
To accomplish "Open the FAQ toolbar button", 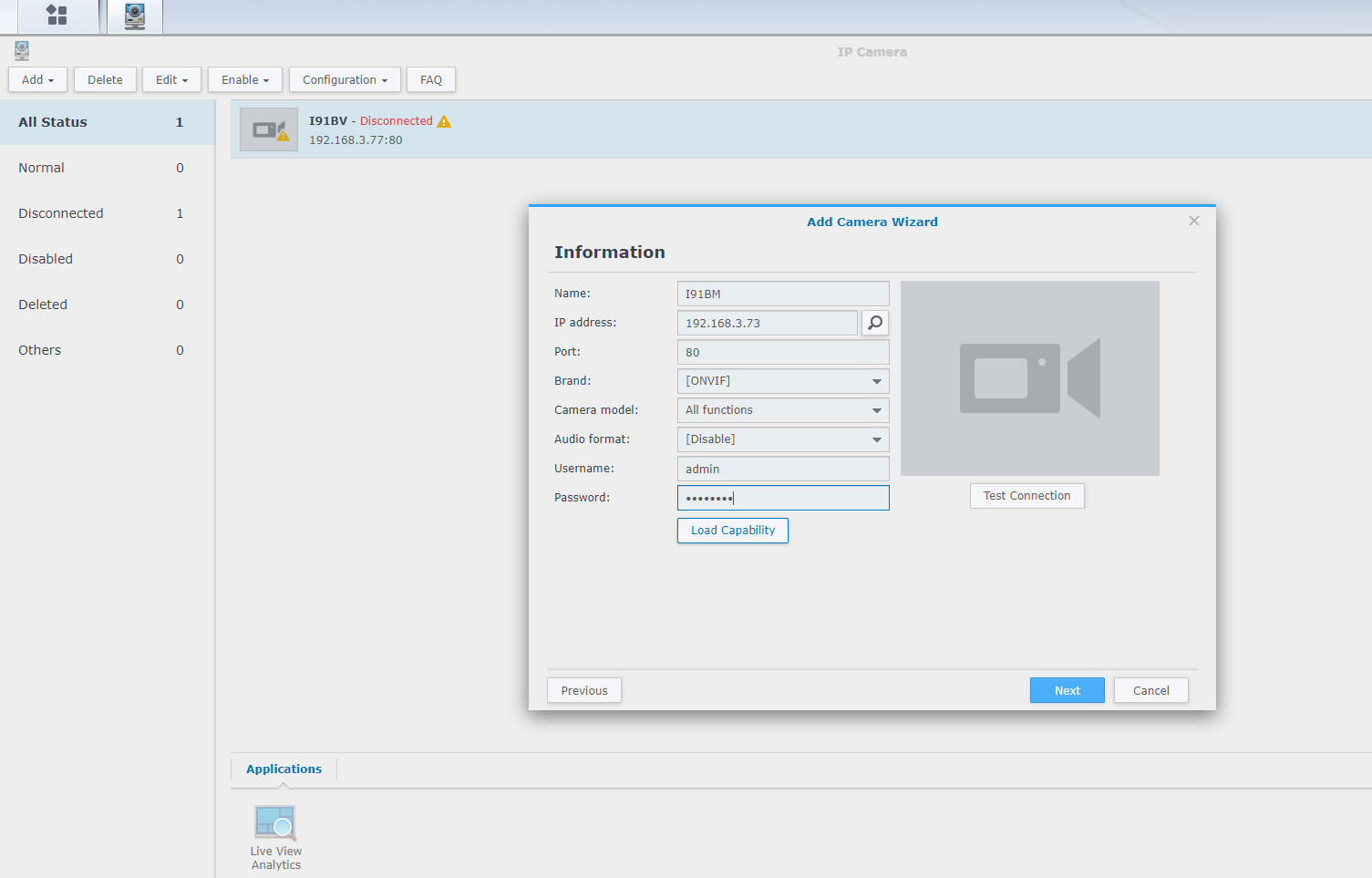I will [x=430, y=80].
